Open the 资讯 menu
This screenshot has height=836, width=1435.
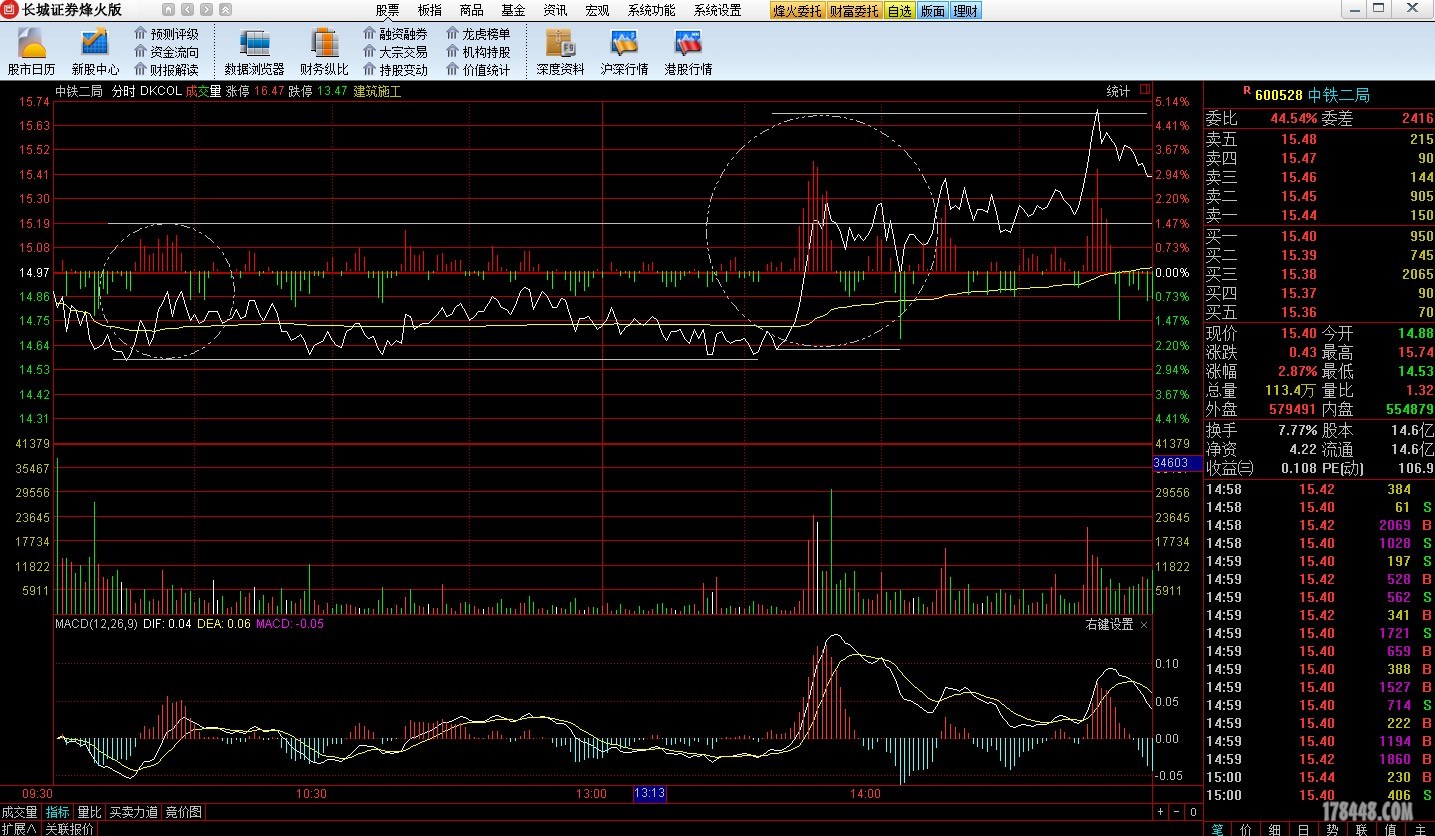click(x=555, y=10)
